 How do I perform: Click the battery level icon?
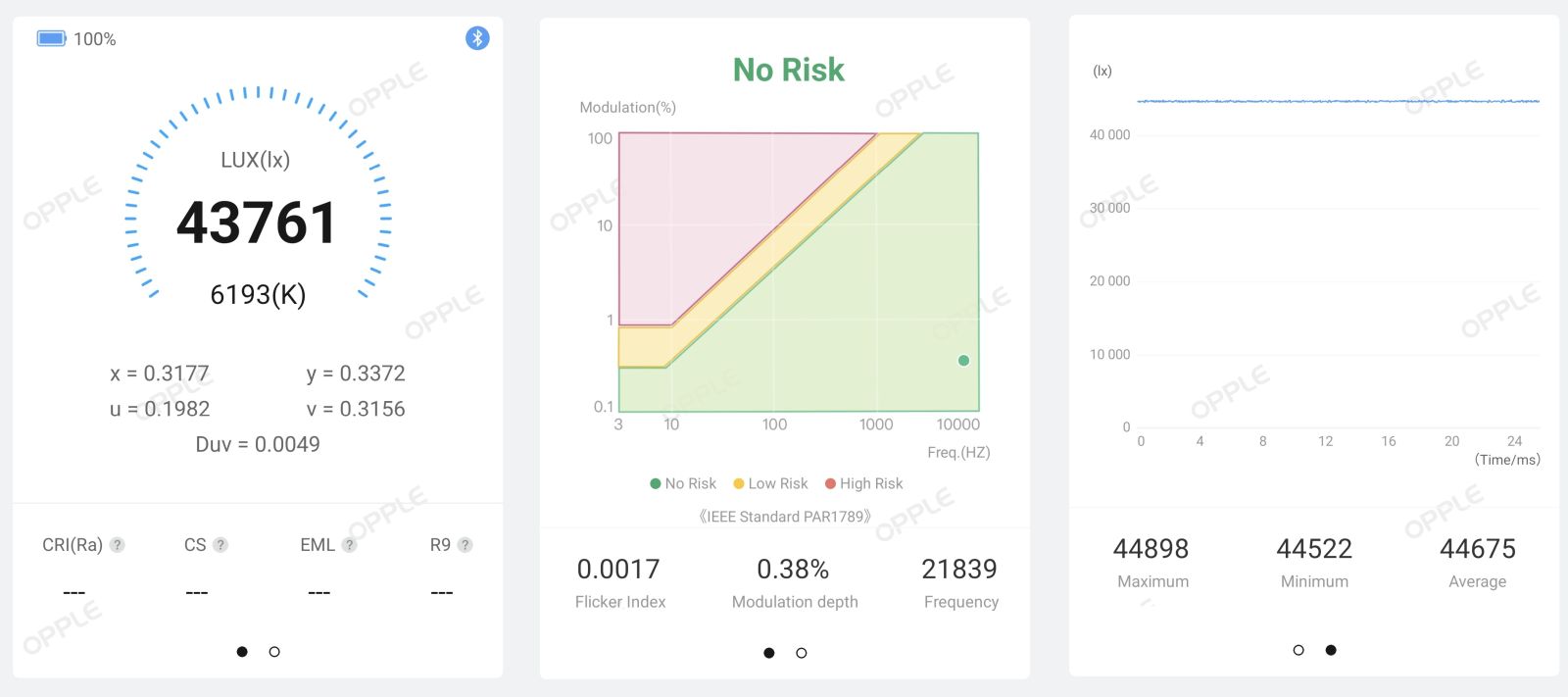51,38
